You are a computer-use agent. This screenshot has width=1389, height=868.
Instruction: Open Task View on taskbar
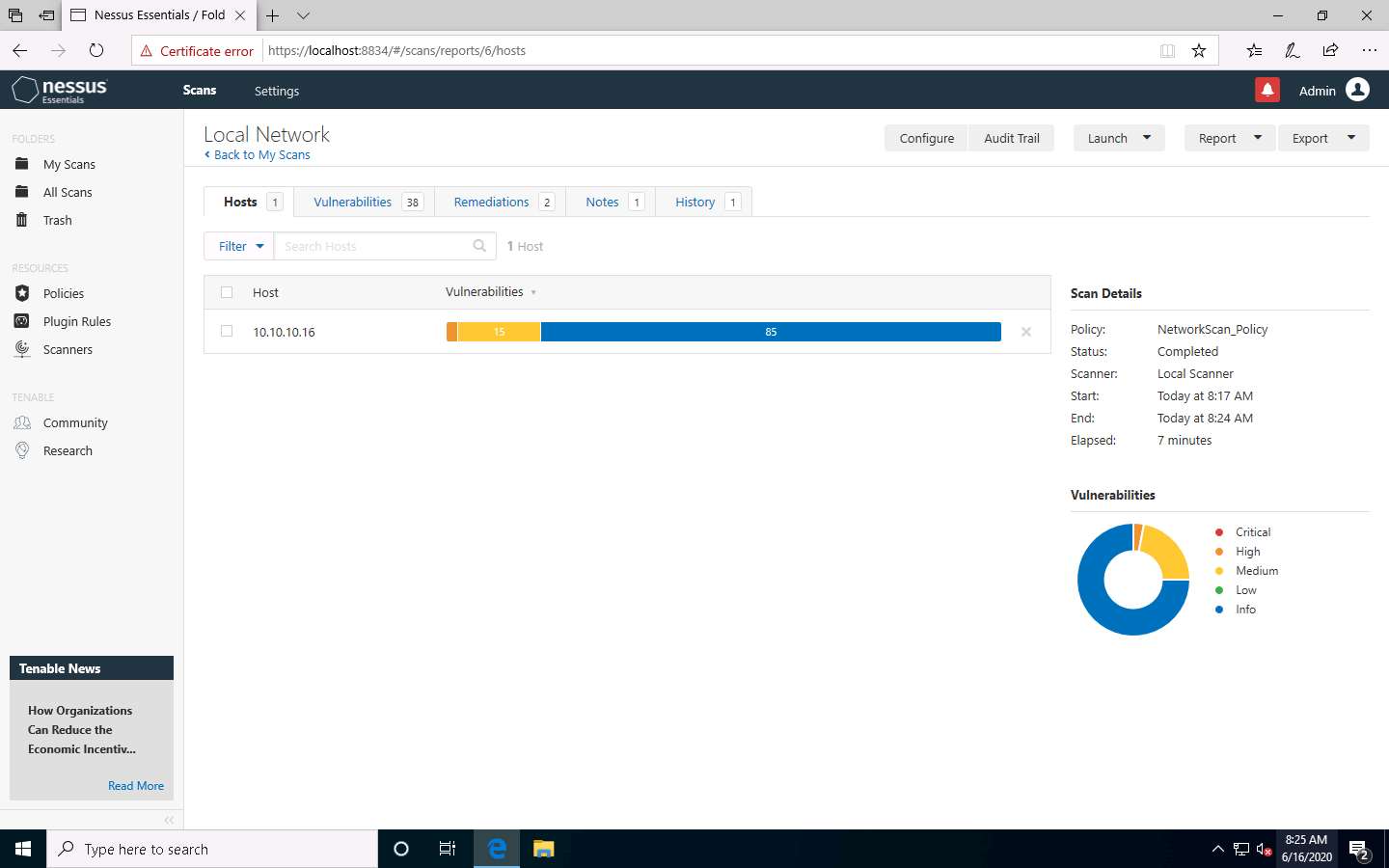pos(448,849)
